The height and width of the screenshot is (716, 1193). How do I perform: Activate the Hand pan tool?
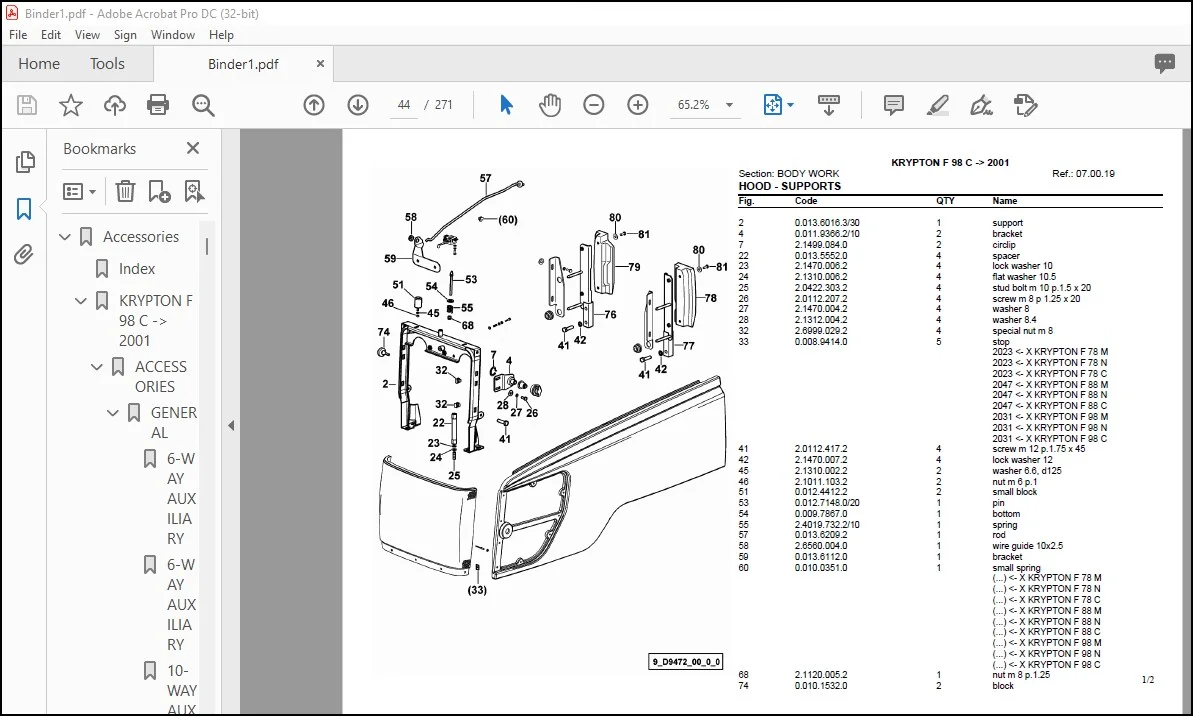coord(549,105)
